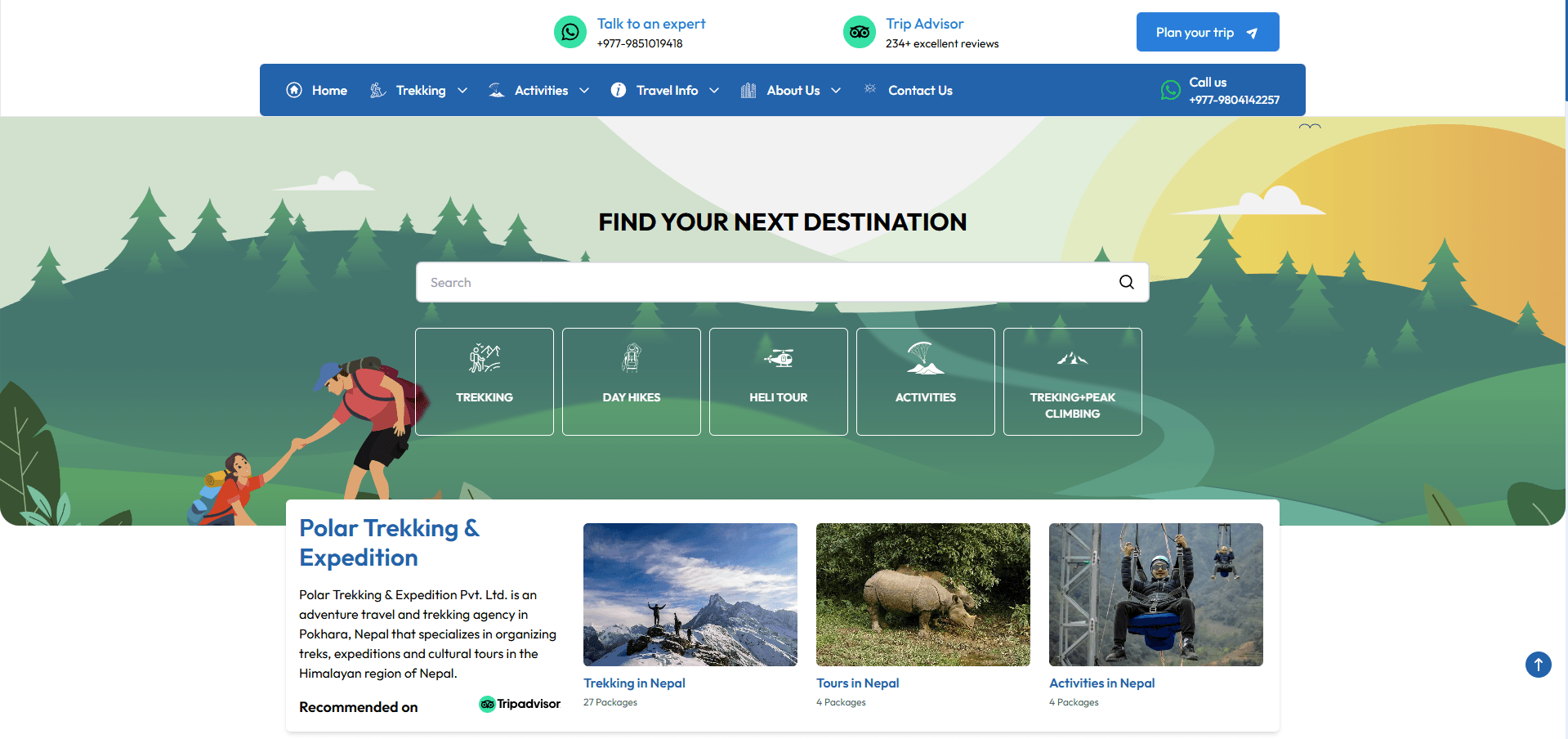Open the Contact Us menu item
1568x739 pixels.
click(919, 90)
